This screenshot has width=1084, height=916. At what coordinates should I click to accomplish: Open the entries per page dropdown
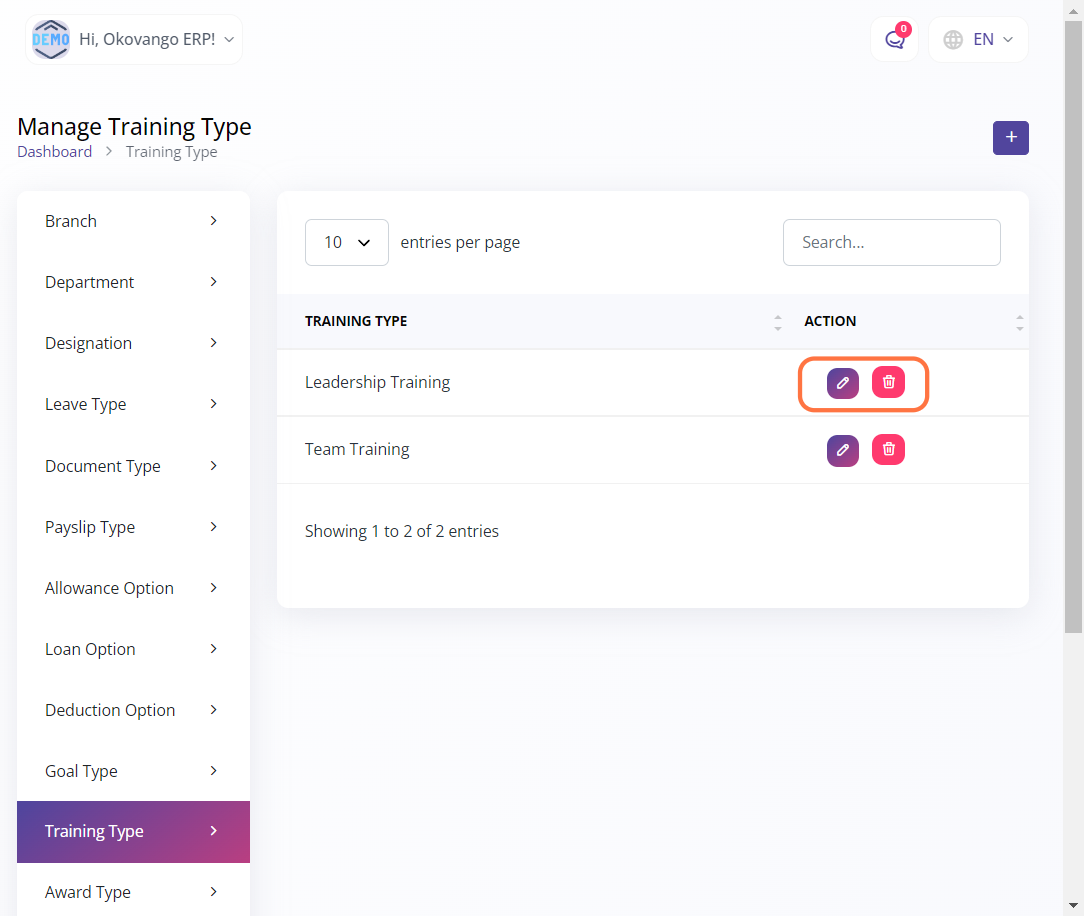[346, 242]
